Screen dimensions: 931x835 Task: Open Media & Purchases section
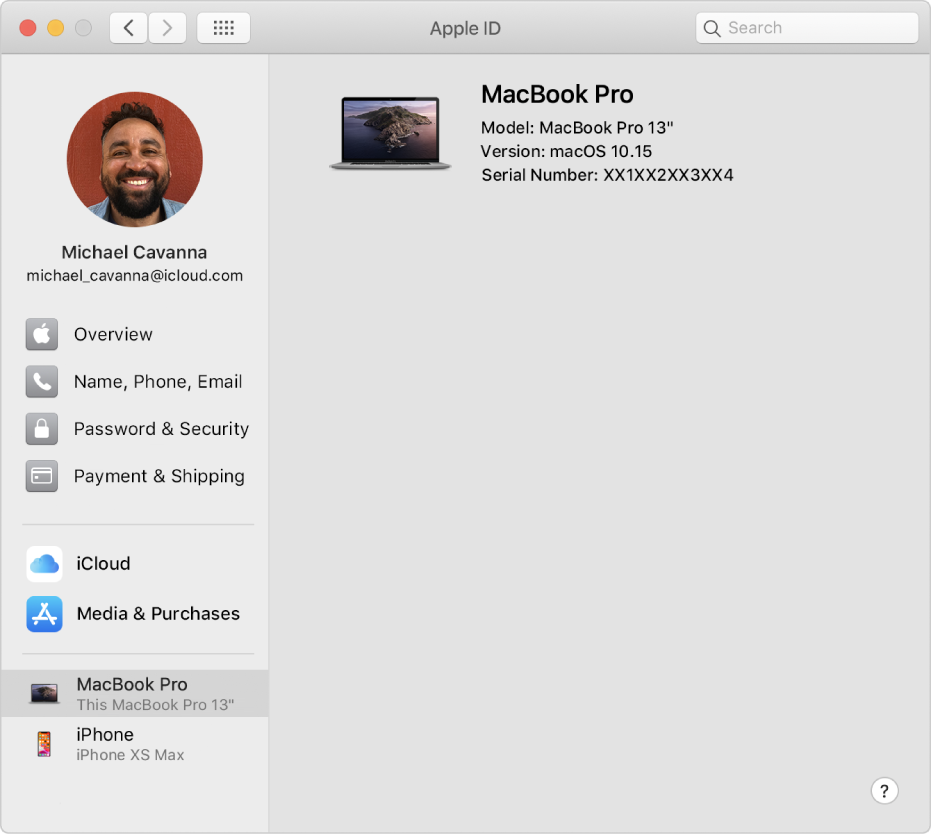point(158,613)
